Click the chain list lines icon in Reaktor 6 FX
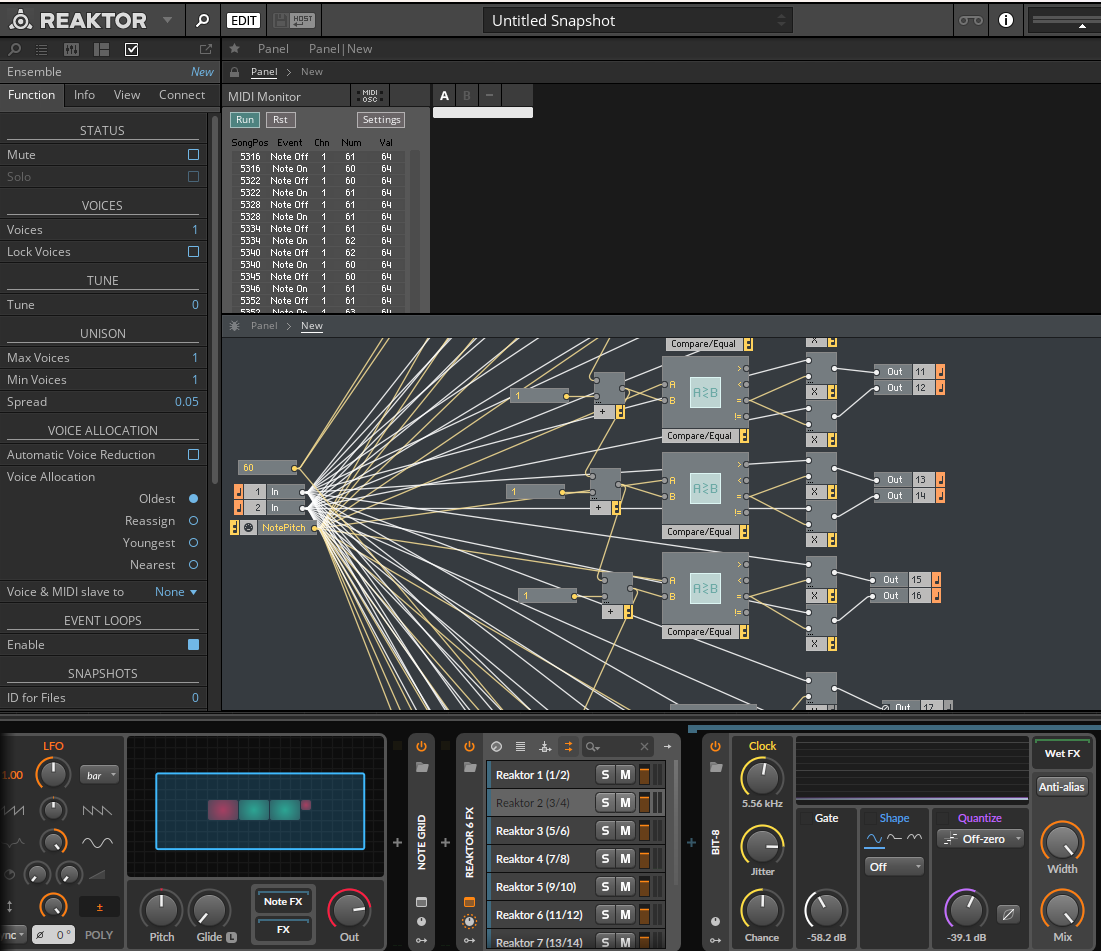 (520, 747)
